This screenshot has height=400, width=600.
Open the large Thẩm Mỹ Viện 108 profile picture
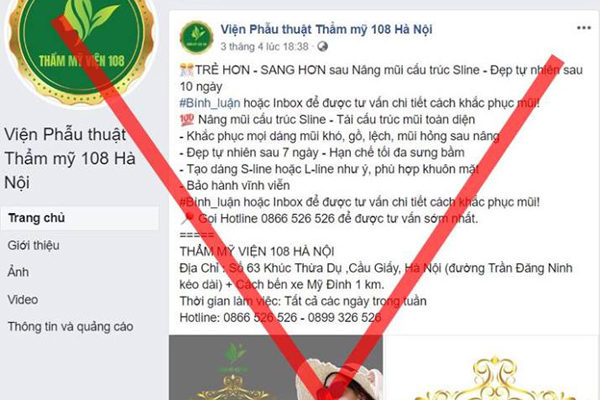click(81, 50)
